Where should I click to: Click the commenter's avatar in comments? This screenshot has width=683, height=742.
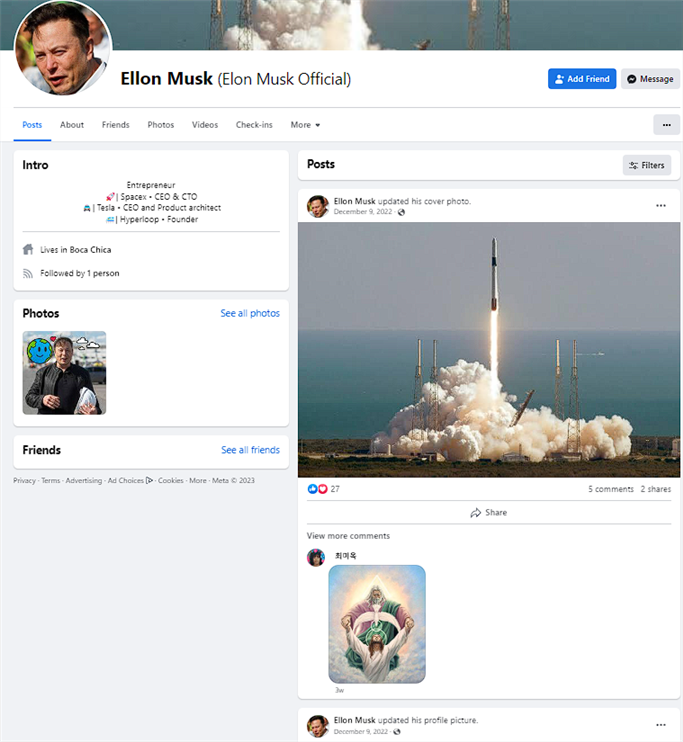pyautogui.click(x=316, y=557)
